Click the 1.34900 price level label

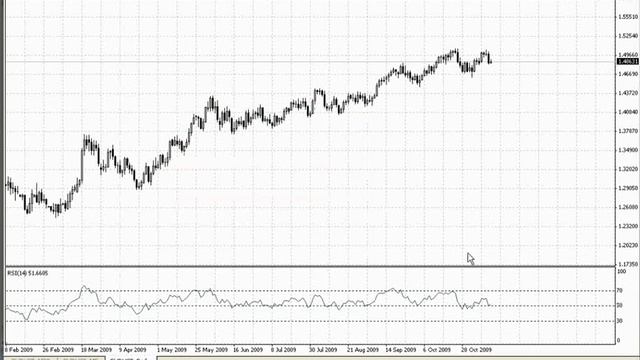point(628,150)
